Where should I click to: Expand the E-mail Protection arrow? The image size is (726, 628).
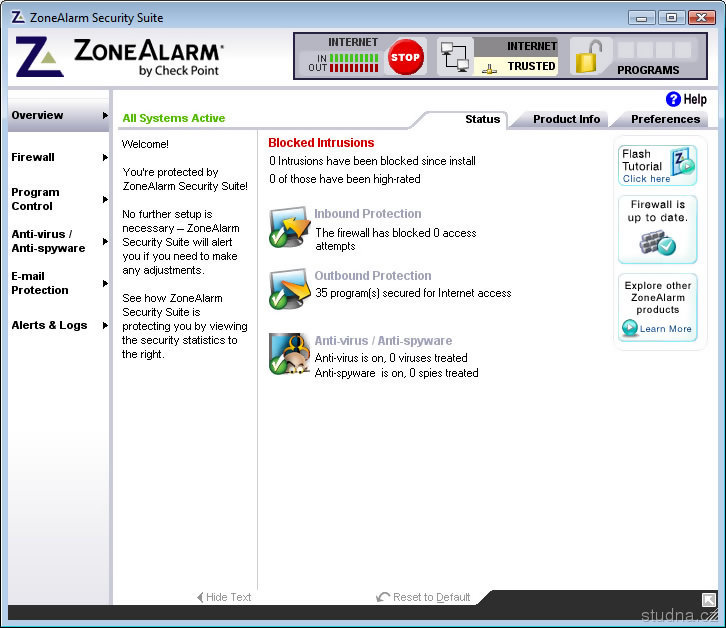(105, 283)
